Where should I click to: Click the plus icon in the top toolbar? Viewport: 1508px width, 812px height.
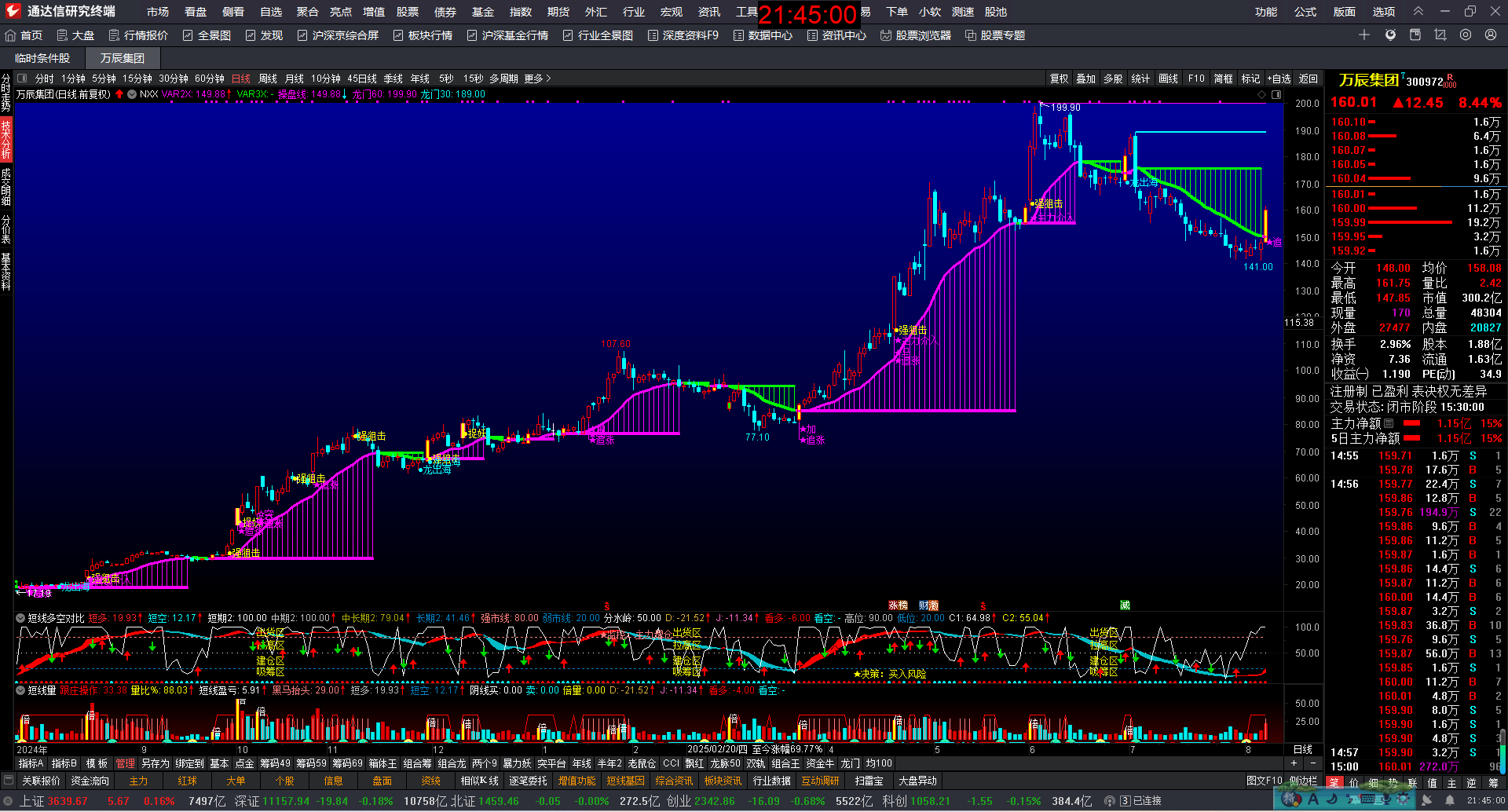click(x=1364, y=35)
